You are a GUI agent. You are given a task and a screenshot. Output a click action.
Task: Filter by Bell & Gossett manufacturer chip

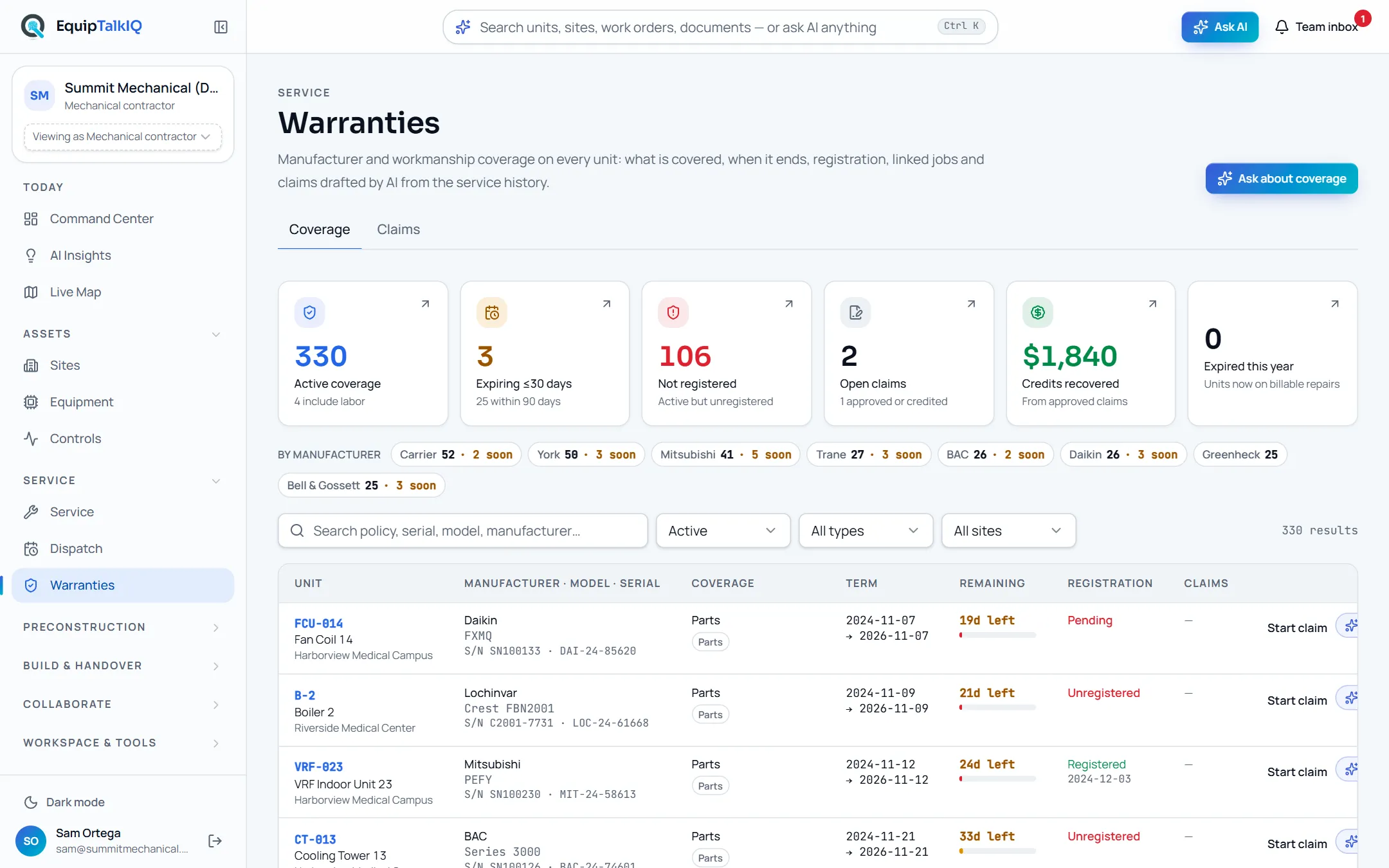361,485
